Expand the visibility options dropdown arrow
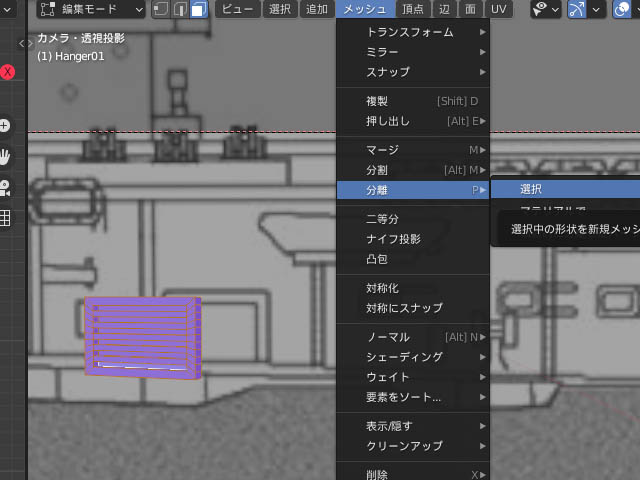This screenshot has height=480, width=640. click(x=556, y=9)
